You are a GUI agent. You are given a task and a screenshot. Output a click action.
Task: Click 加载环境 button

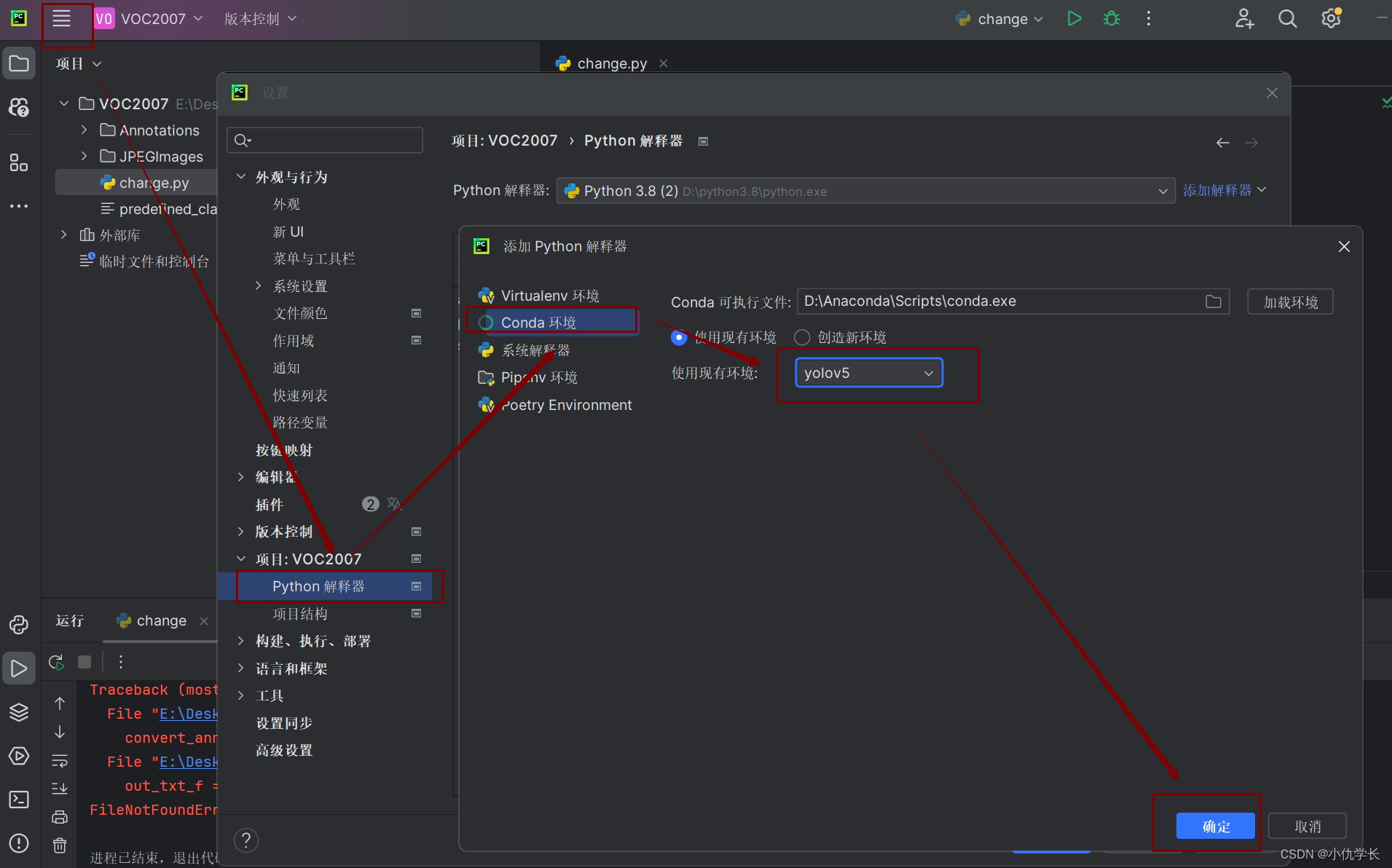pyautogui.click(x=1290, y=302)
